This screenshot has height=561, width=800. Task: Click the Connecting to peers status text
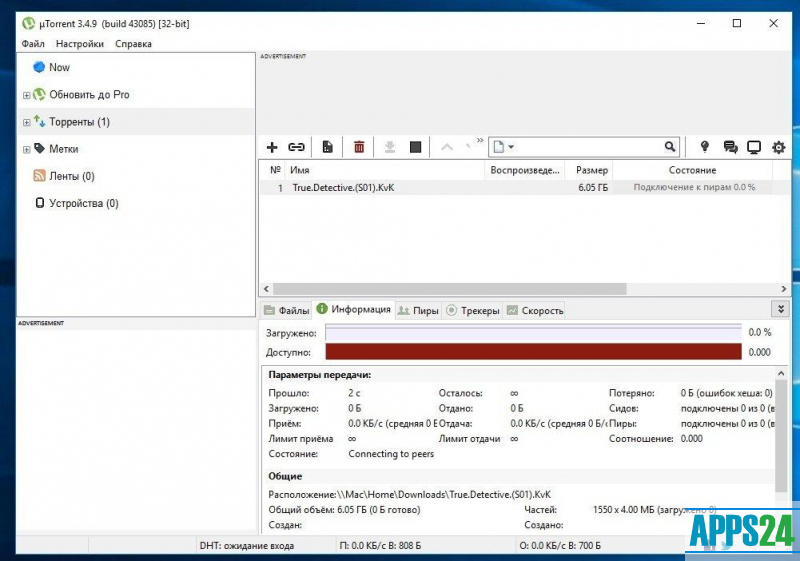point(391,454)
